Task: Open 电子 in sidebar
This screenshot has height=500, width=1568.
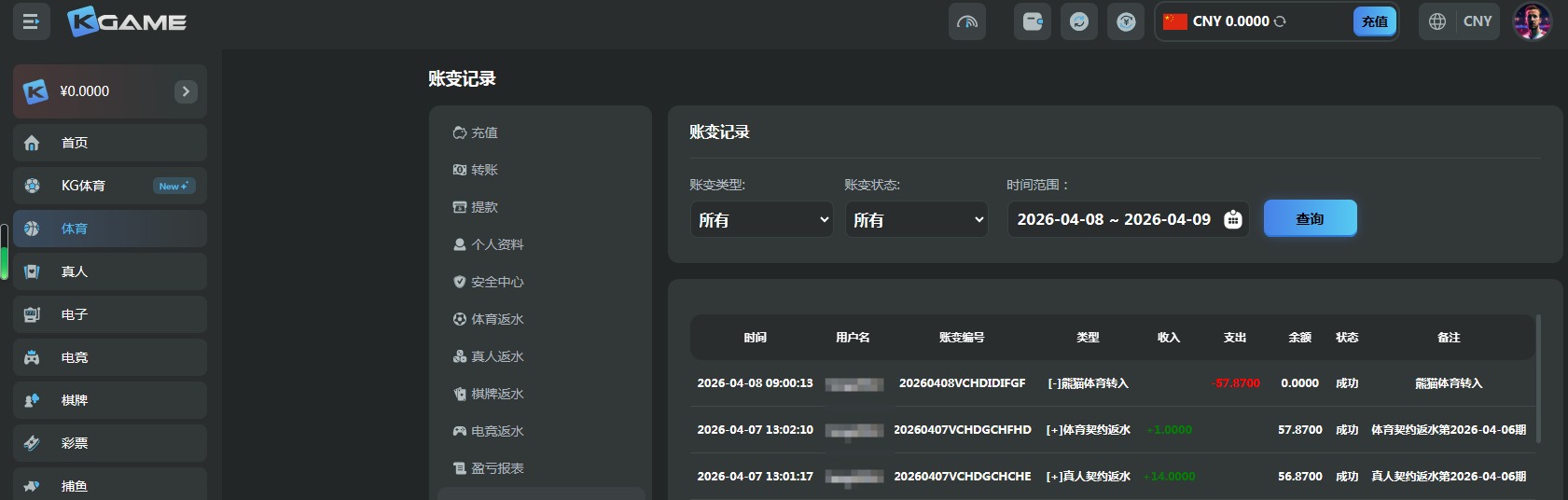Action: (110, 314)
